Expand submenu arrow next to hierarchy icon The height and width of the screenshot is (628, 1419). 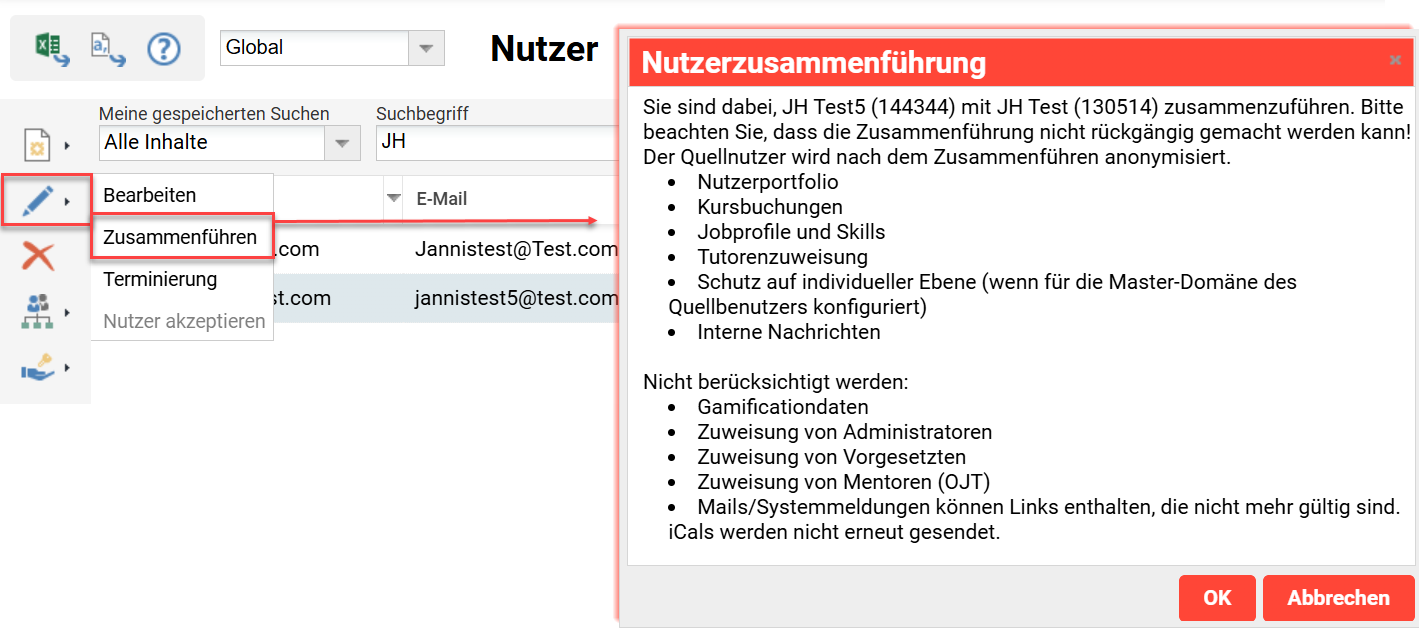[x=67, y=313]
